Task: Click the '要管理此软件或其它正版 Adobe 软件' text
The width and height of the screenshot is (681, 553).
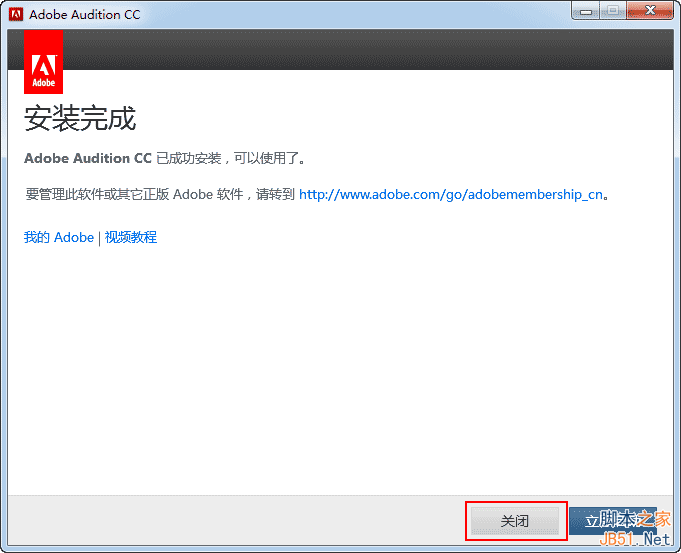Action: (x=134, y=194)
